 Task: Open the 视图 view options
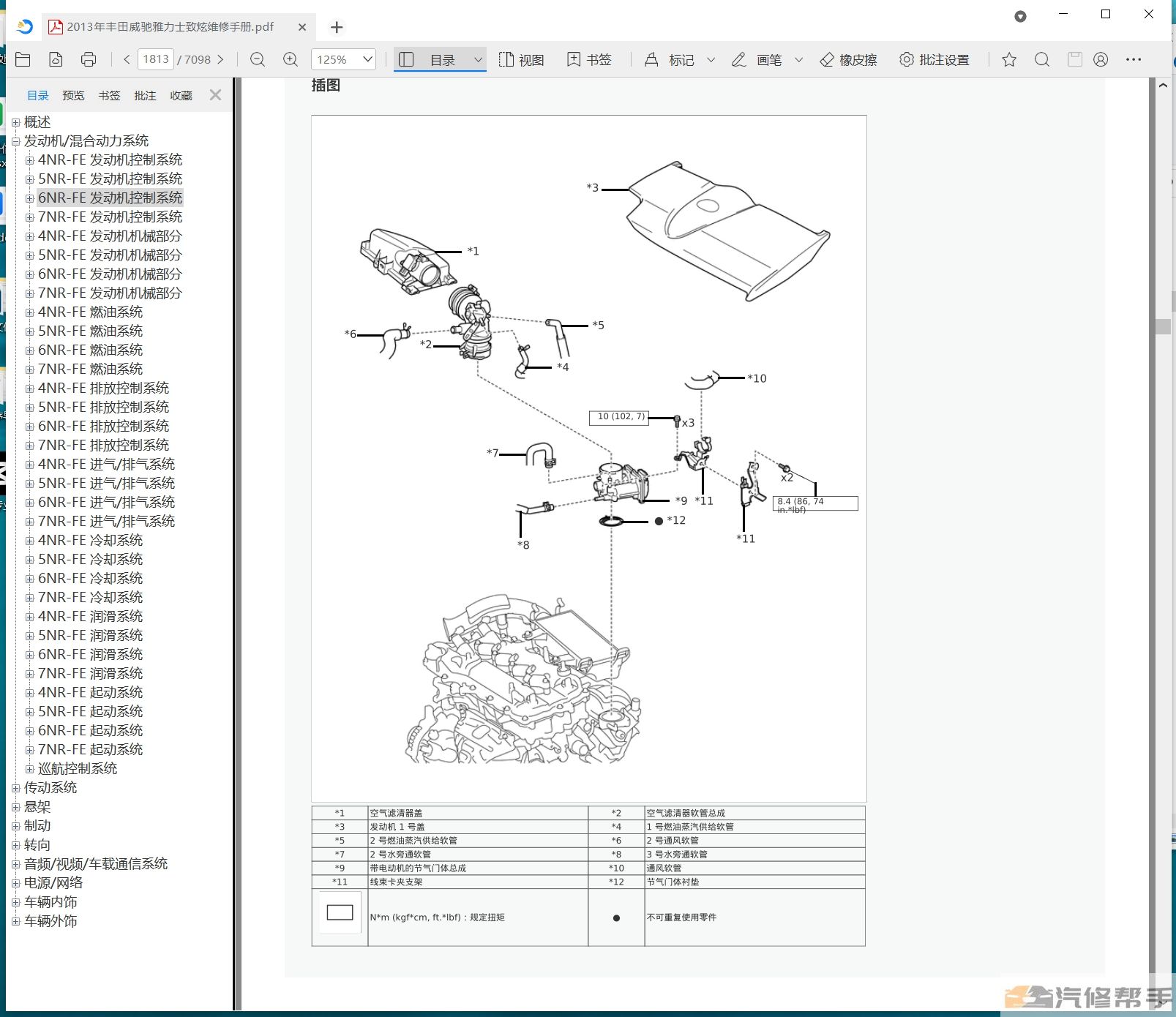(x=521, y=60)
